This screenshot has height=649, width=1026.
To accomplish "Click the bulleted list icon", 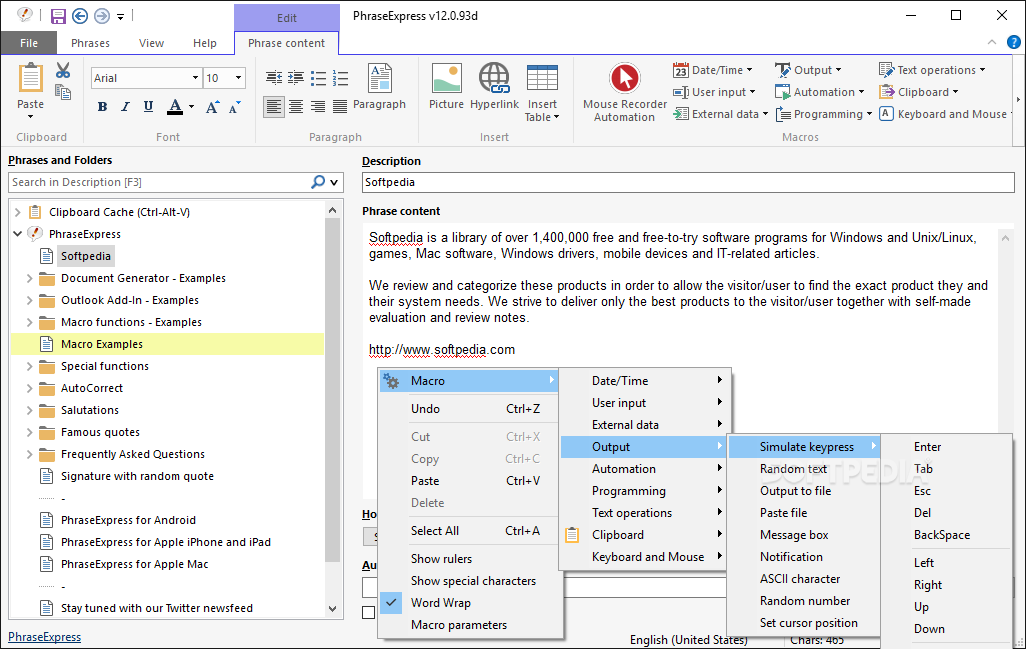I will 318,79.
